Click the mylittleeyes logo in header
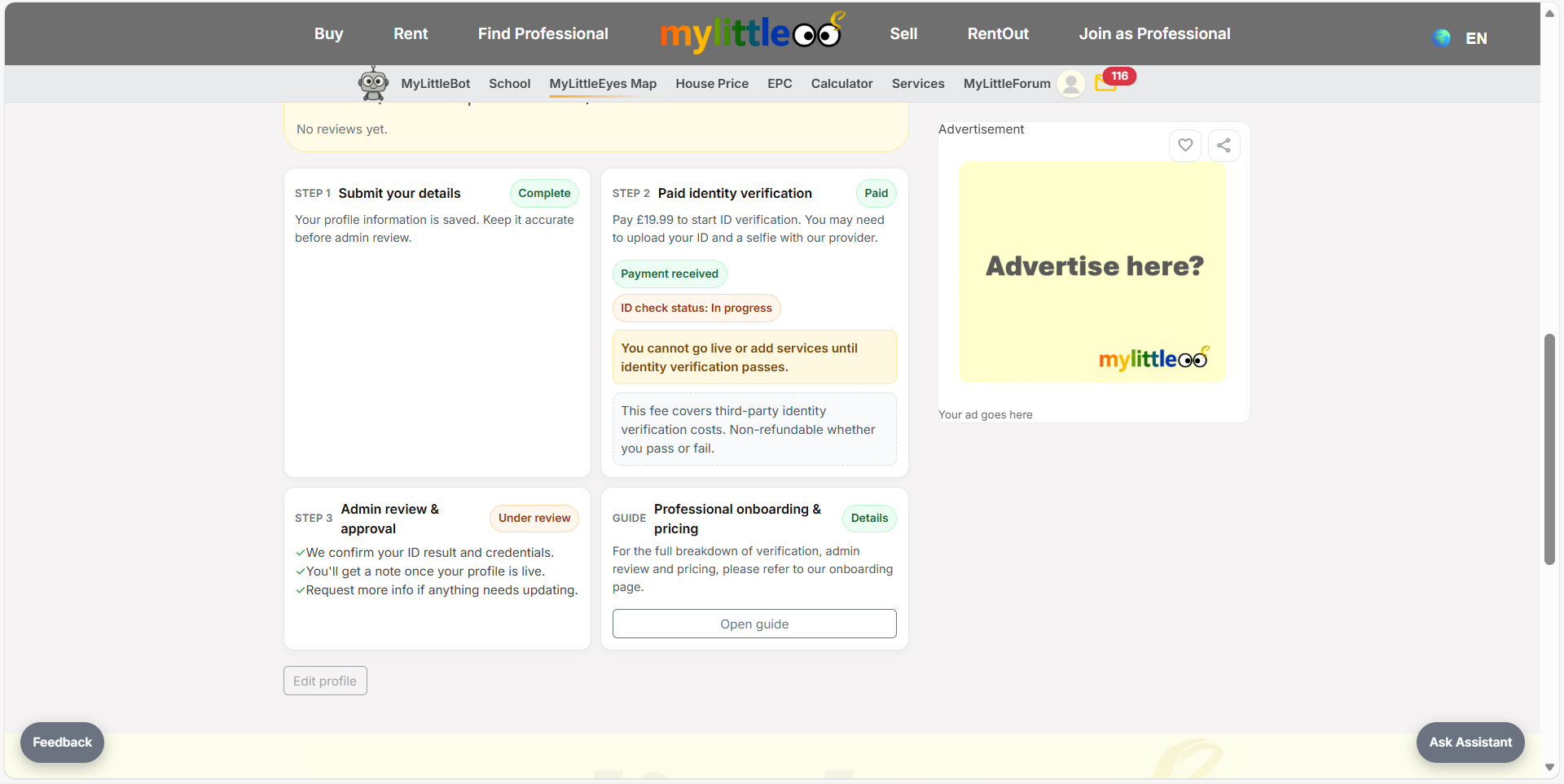 tap(750, 33)
